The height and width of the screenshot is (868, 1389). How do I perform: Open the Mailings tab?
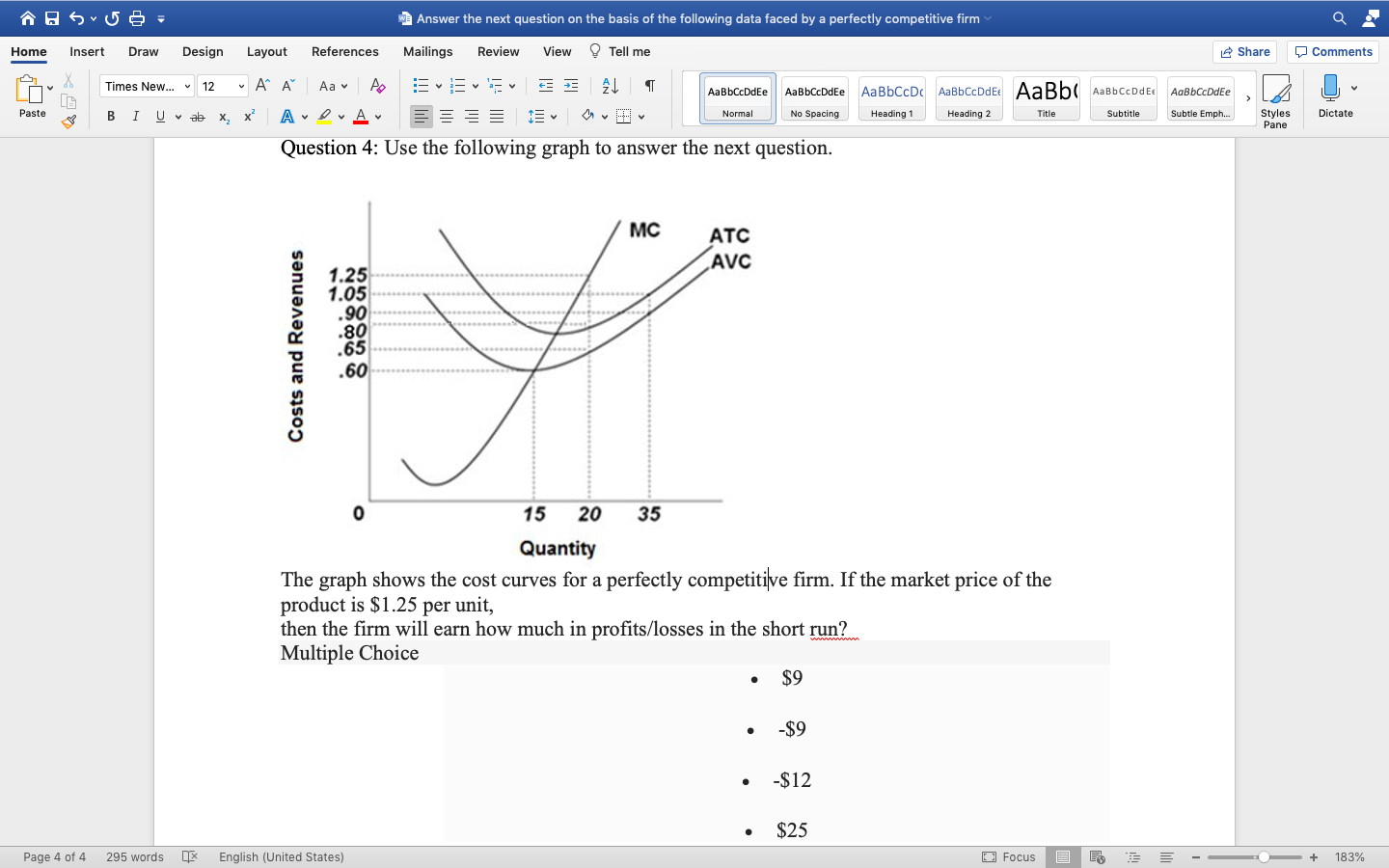point(427,51)
